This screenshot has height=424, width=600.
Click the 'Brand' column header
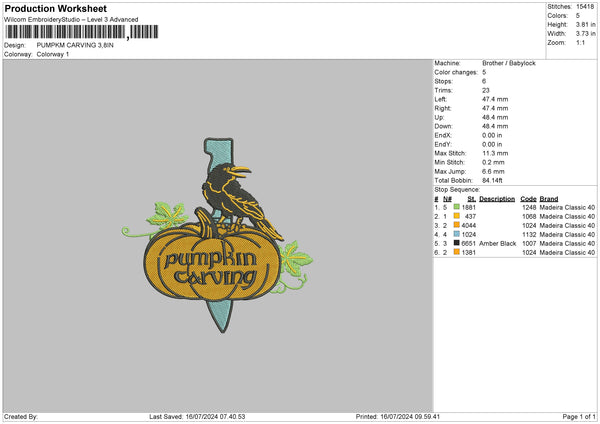(549, 199)
